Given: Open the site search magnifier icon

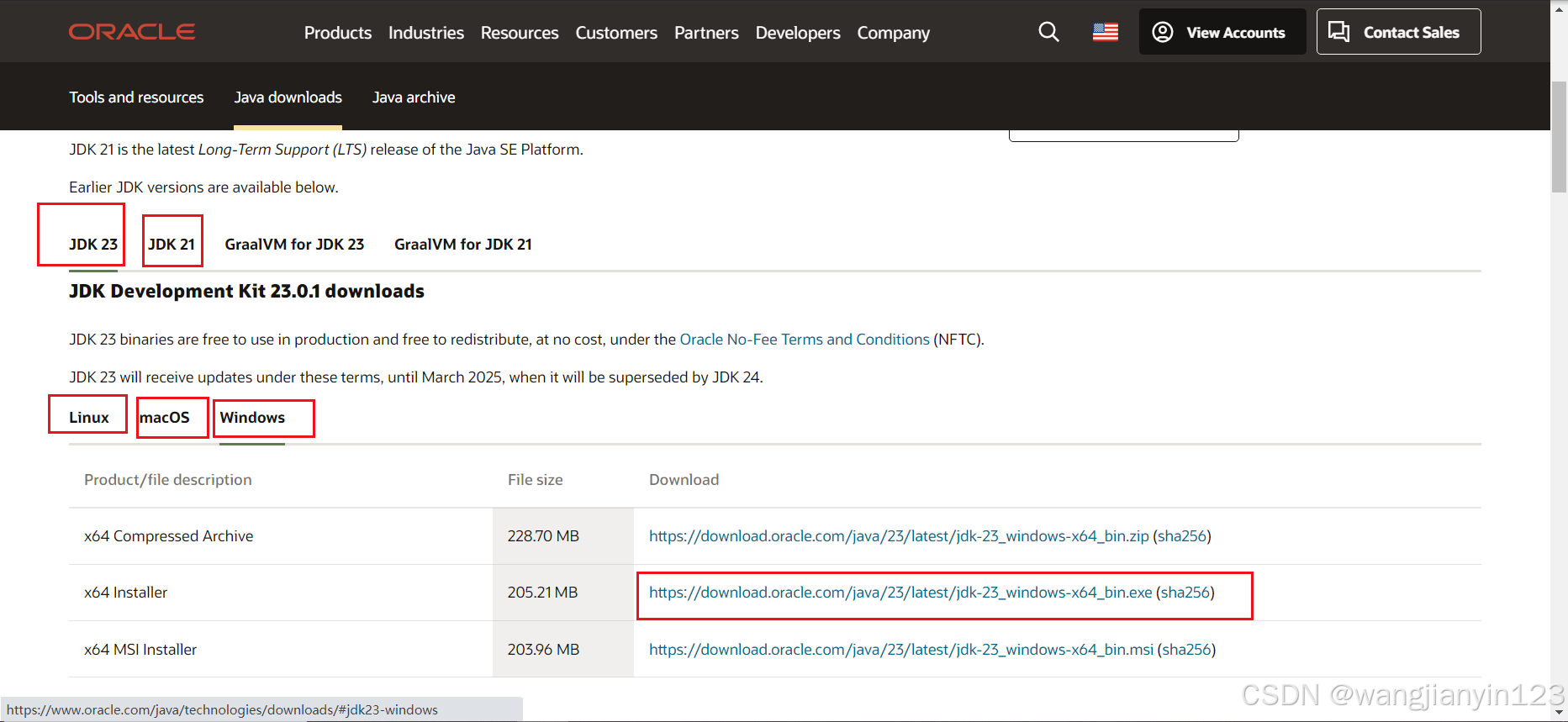Looking at the screenshot, I should 1048,32.
